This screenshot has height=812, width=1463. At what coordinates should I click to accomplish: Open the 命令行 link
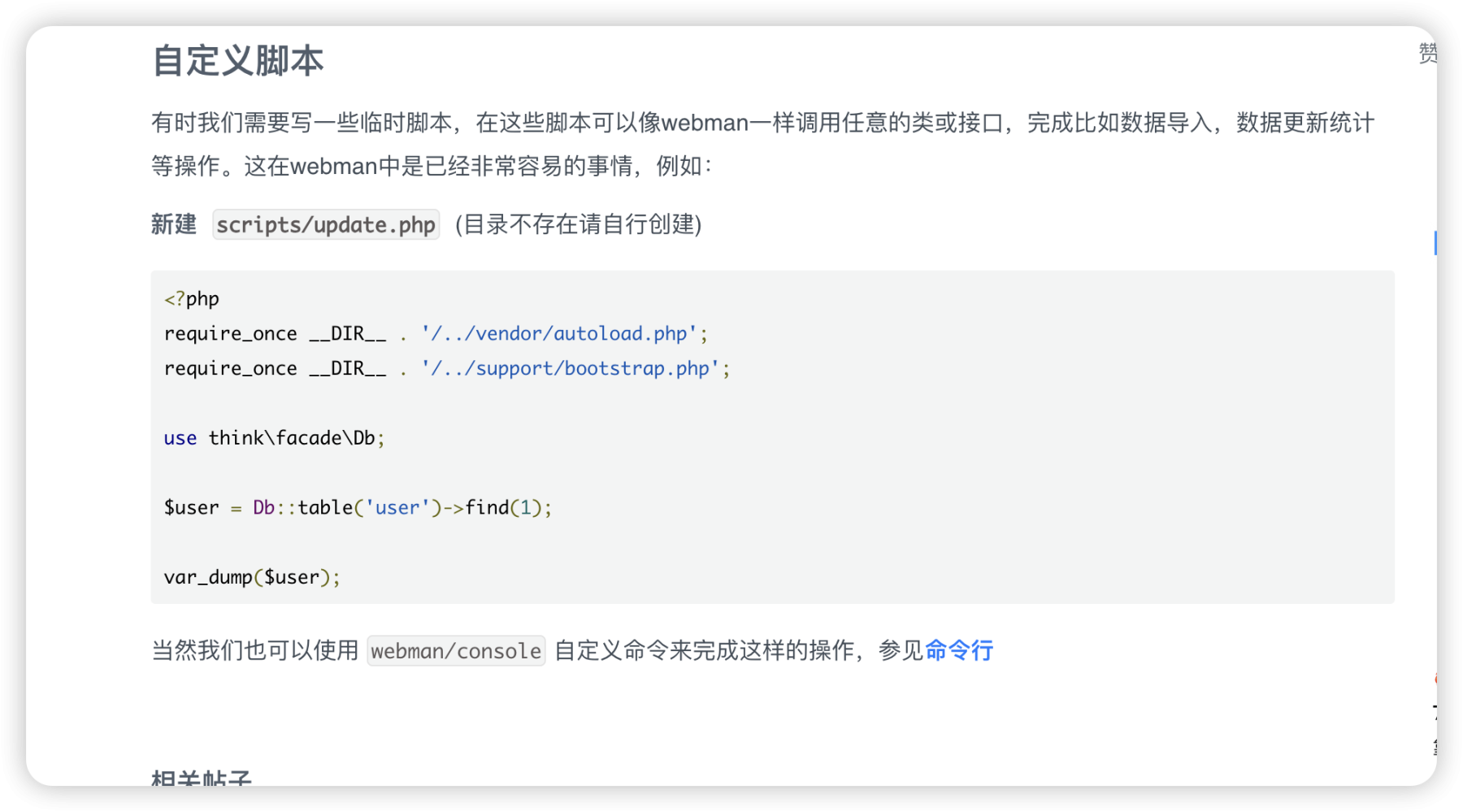(x=959, y=650)
